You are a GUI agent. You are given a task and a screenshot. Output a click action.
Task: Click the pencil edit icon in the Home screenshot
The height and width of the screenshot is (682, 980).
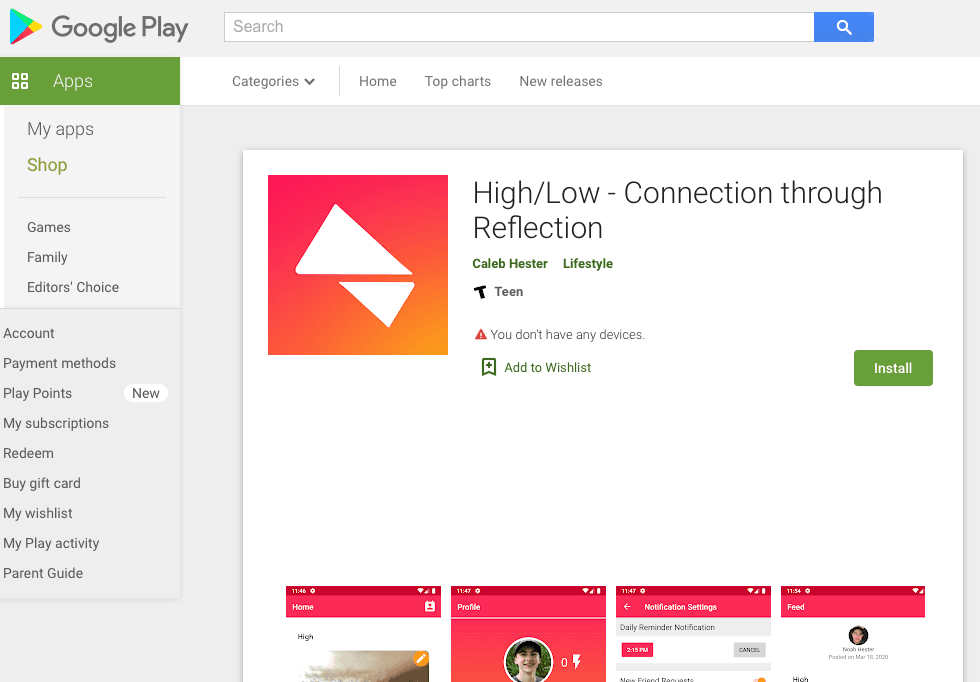(421, 660)
